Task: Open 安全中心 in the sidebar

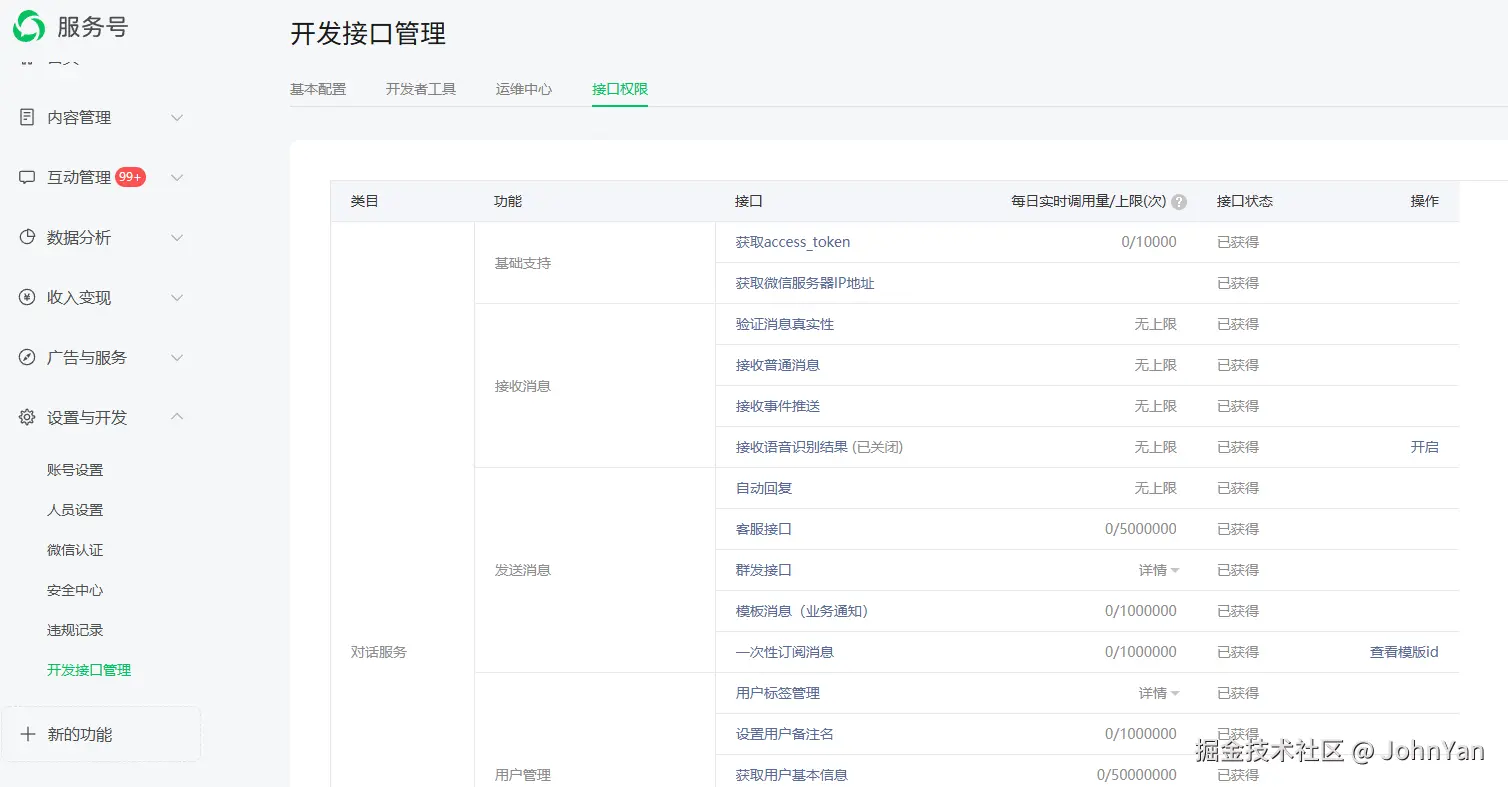Action: pos(75,590)
